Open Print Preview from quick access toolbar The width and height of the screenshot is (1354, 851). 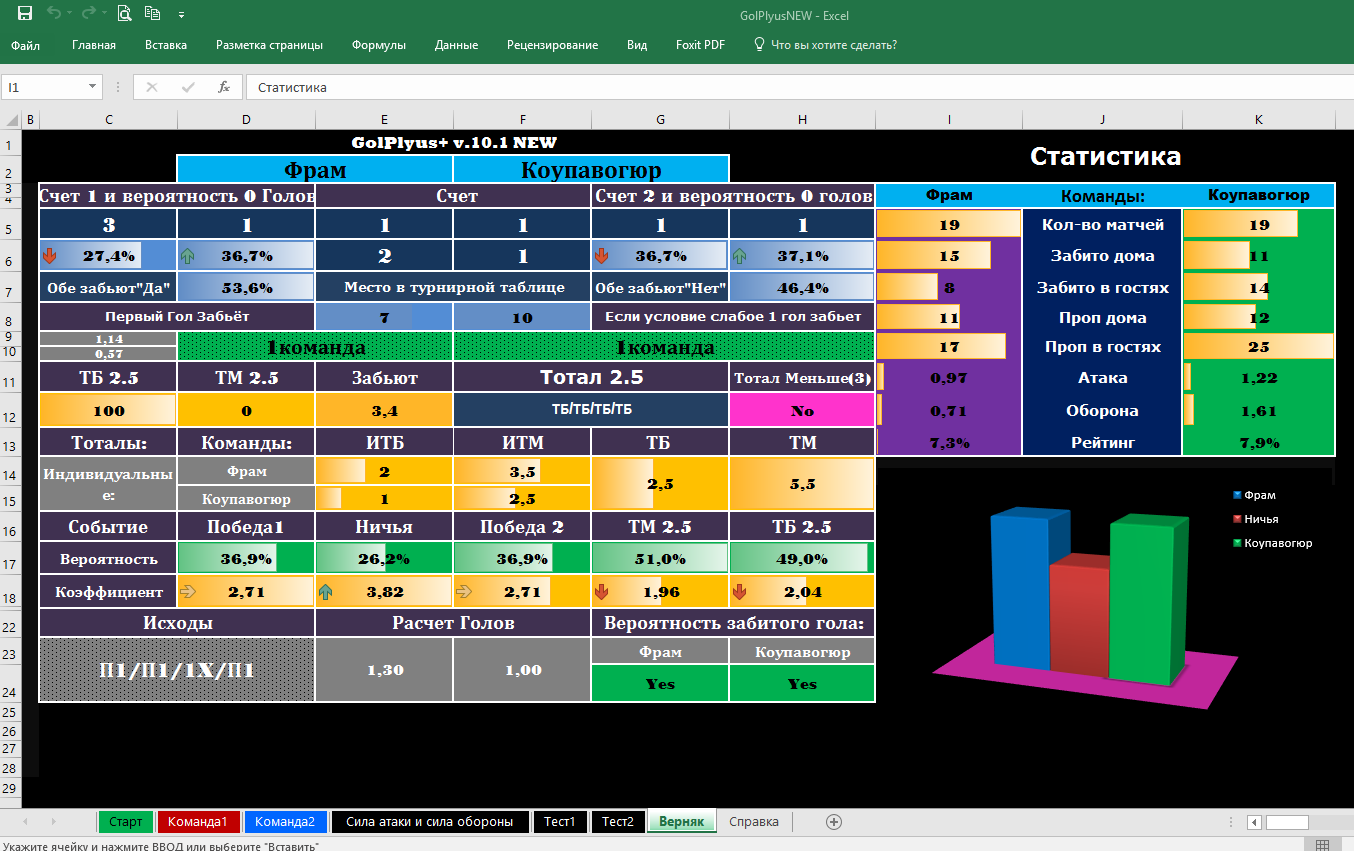click(124, 14)
